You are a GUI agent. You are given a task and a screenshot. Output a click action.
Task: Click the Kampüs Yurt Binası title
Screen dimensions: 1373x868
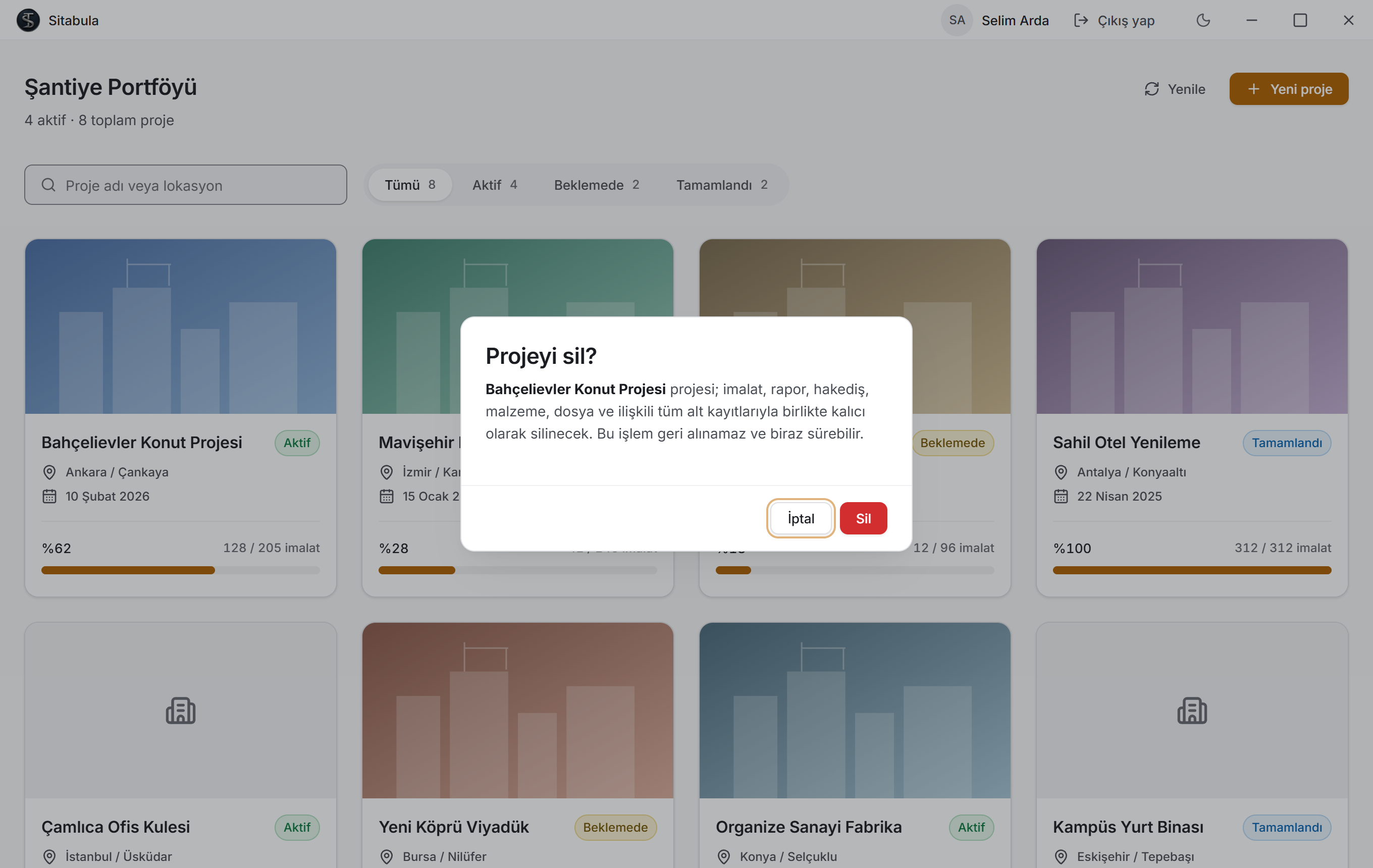click(x=1128, y=827)
